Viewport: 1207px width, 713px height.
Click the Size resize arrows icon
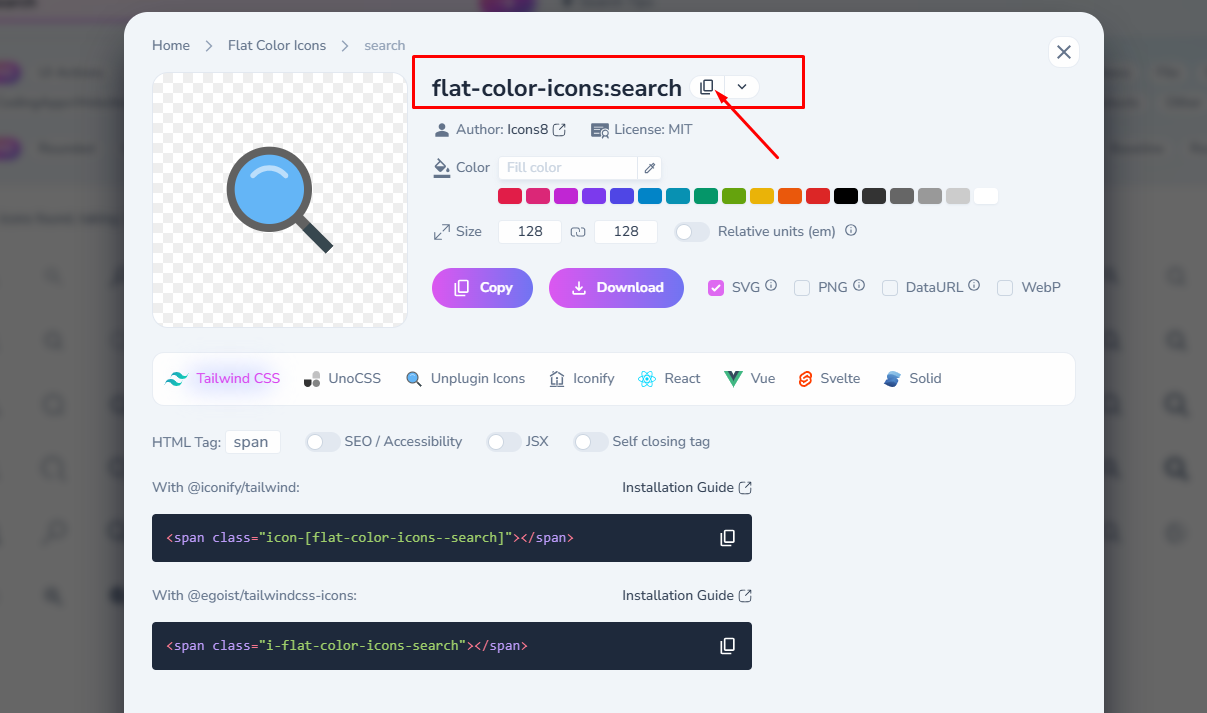(x=441, y=231)
